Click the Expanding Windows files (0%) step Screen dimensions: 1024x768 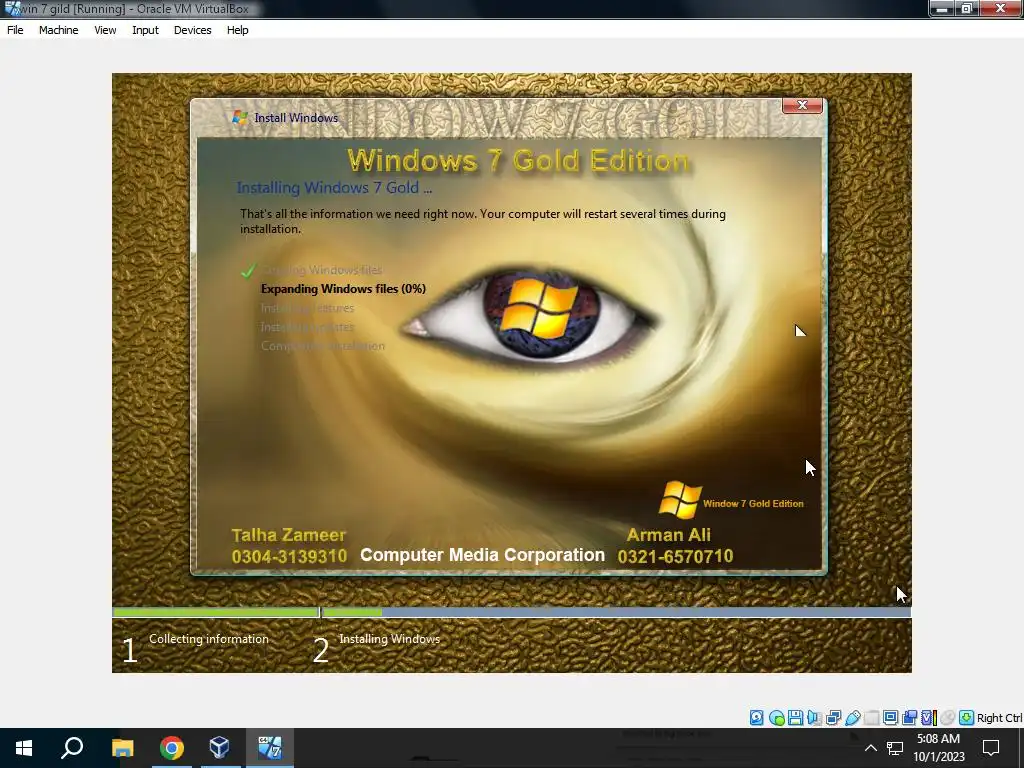pos(344,289)
